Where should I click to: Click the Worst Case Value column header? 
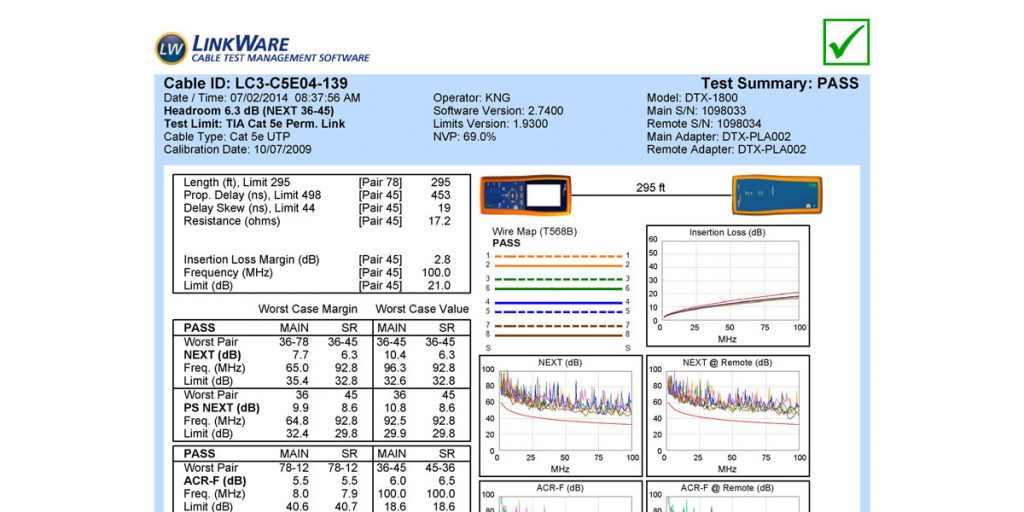(422, 309)
